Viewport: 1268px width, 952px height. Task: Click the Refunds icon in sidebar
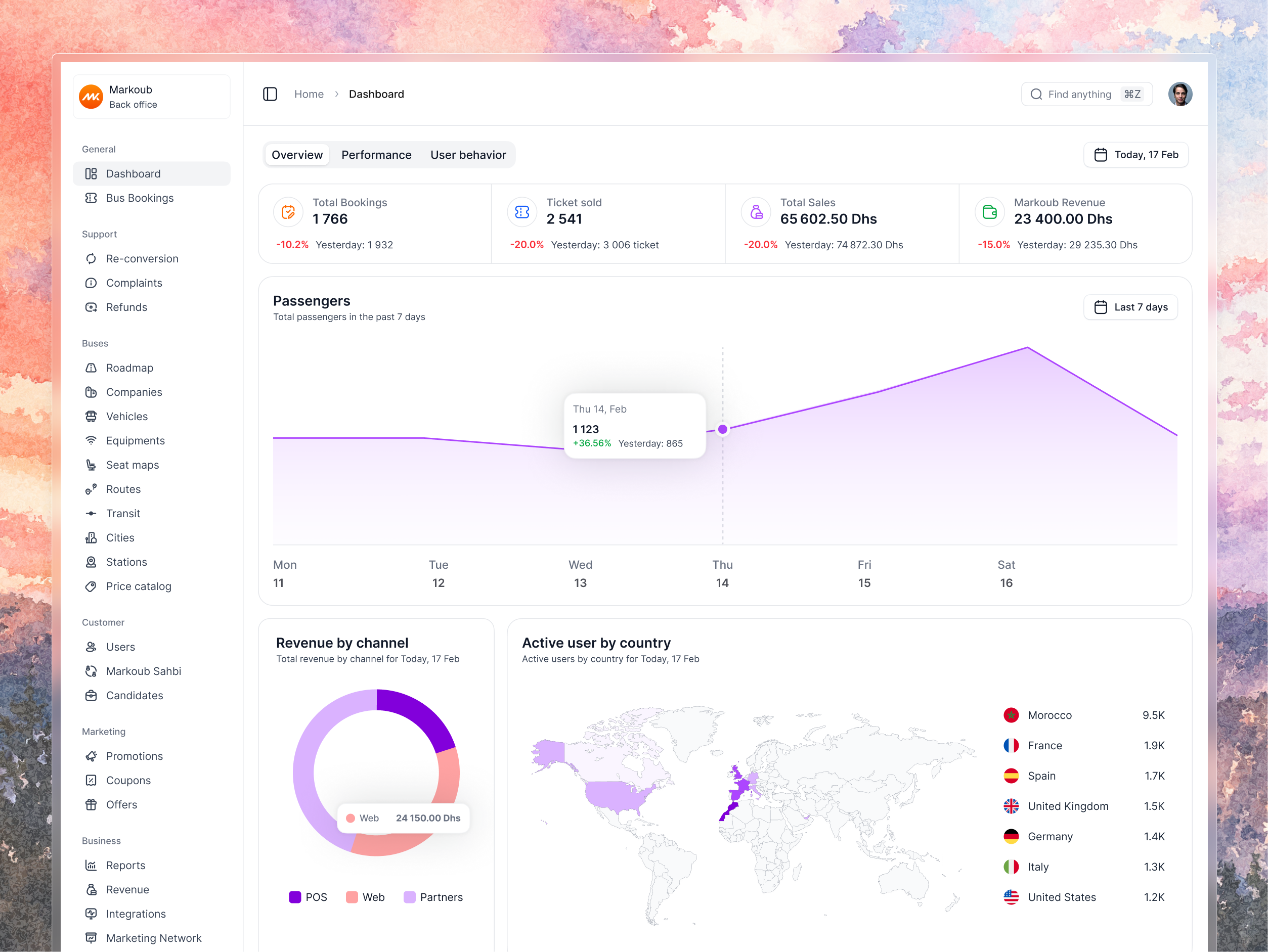click(91, 307)
